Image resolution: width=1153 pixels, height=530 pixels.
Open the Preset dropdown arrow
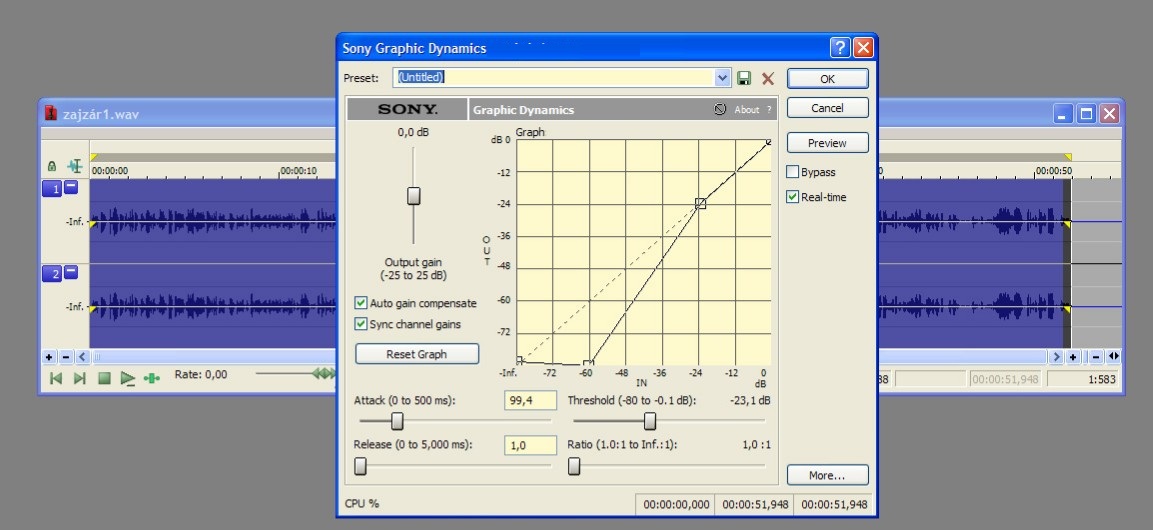(723, 78)
